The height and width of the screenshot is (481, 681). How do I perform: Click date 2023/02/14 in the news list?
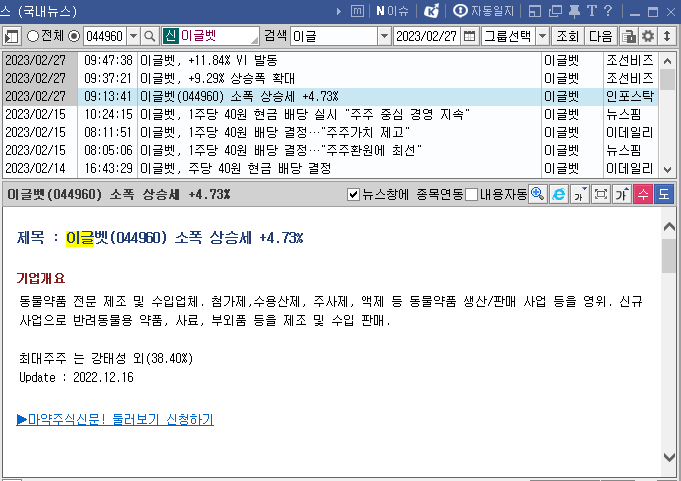[36, 168]
